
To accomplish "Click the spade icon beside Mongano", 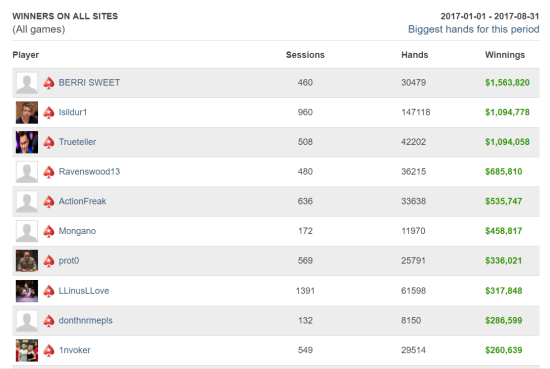I will (x=49, y=231).
